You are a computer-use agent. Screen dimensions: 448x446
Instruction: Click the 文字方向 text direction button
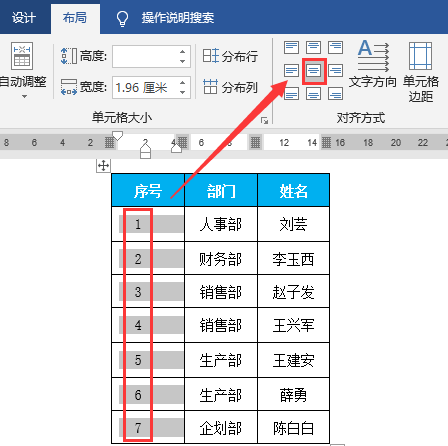[x=373, y=64]
